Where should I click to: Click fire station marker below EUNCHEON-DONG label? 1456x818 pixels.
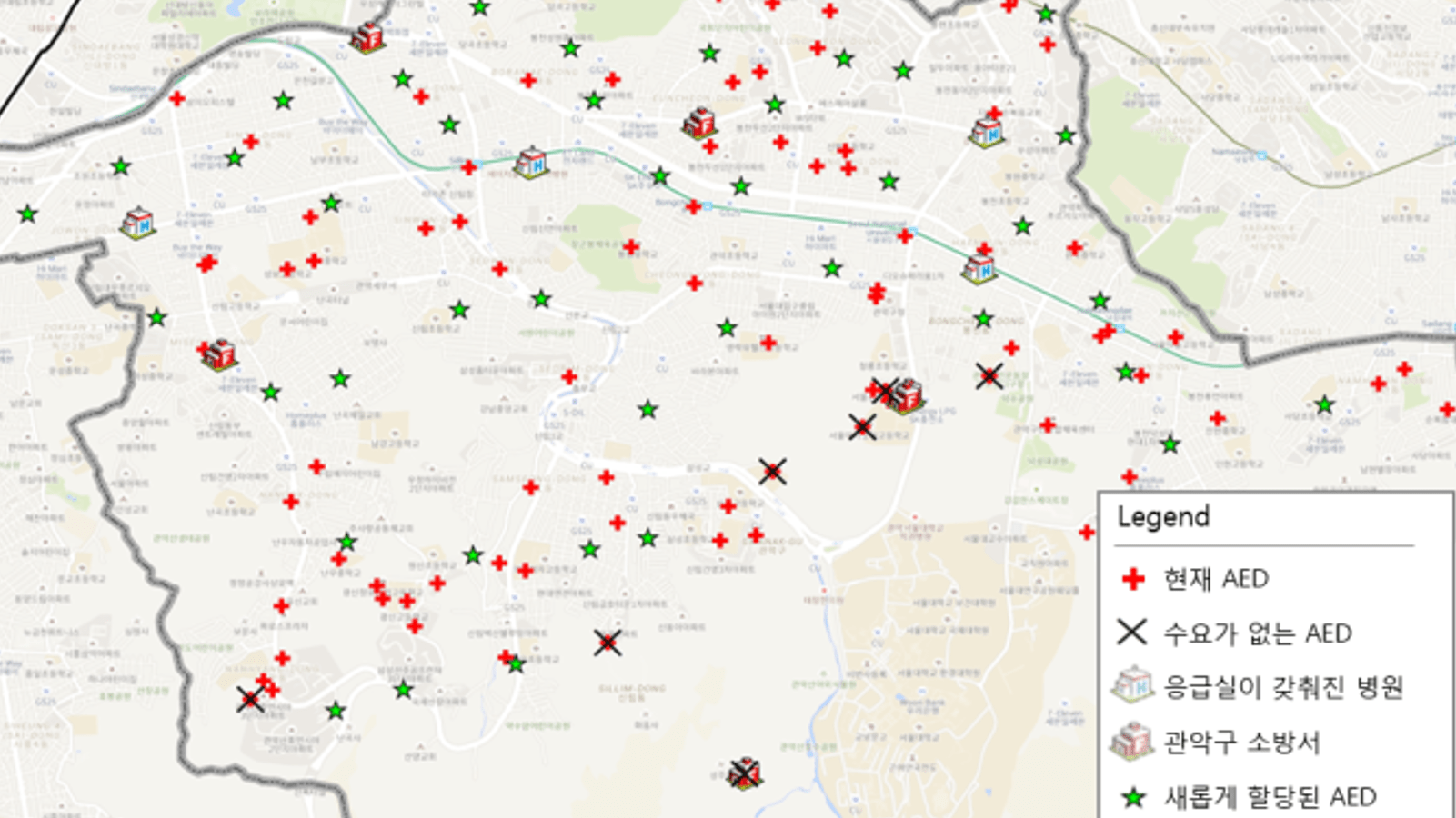pyautogui.click(x=699, y=124)
